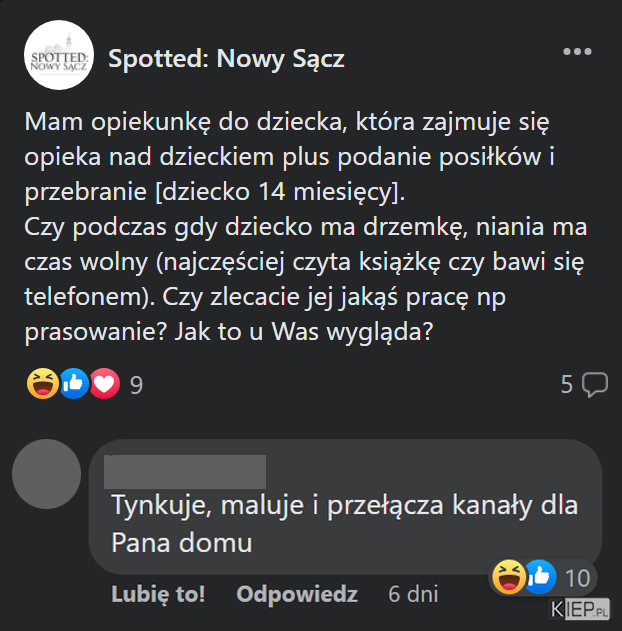Click the Haha reaction on the comment
The image size is (622, 631).
(509, 577)
